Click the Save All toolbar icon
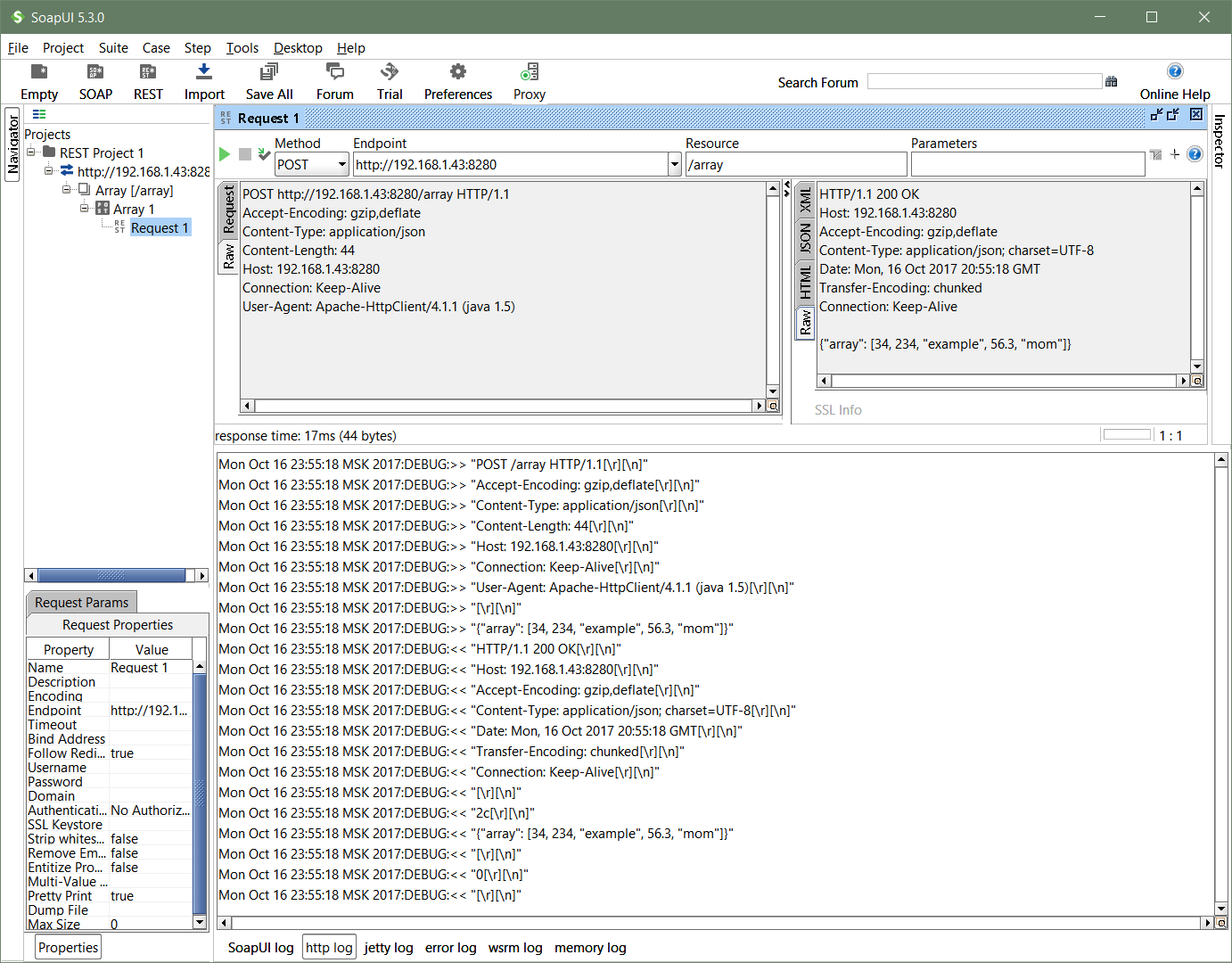Screen dimensions: 1232x963 268,72
